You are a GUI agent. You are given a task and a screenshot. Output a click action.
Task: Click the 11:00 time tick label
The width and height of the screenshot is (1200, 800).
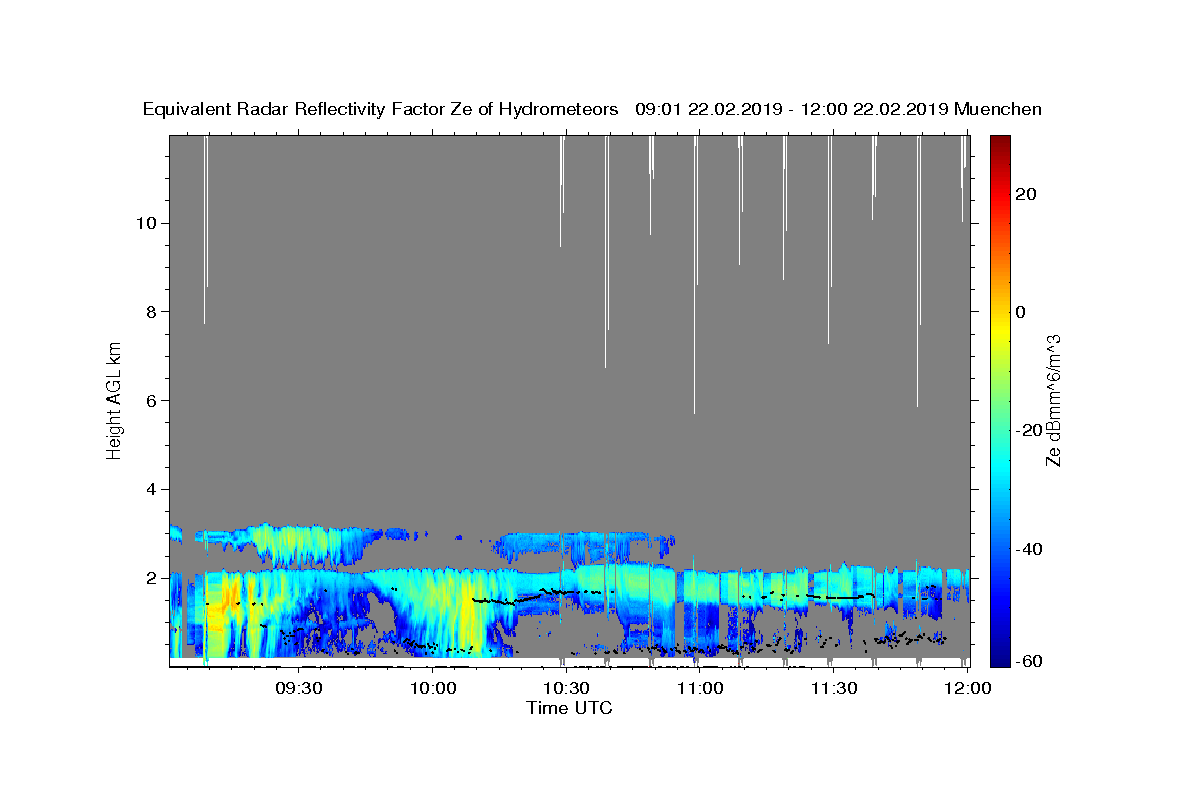pyautogui.click(x=700, y=688)
